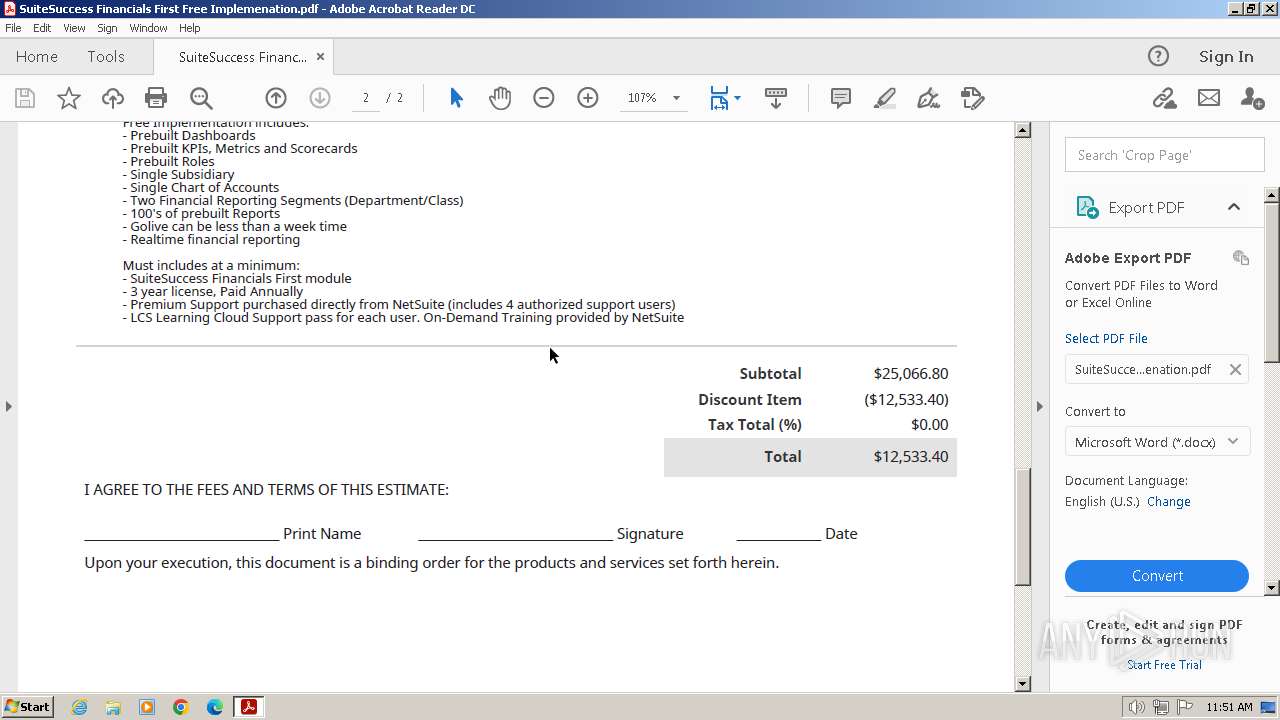Viewport: 1280px width, 720px height.
Task: Click the Total amount $12,533.40
Action: point(910,456)
